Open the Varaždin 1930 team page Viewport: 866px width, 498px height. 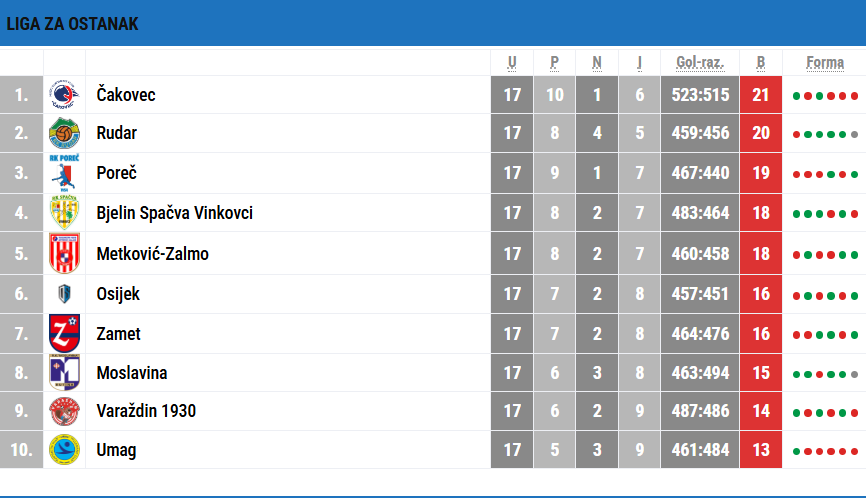146,411
